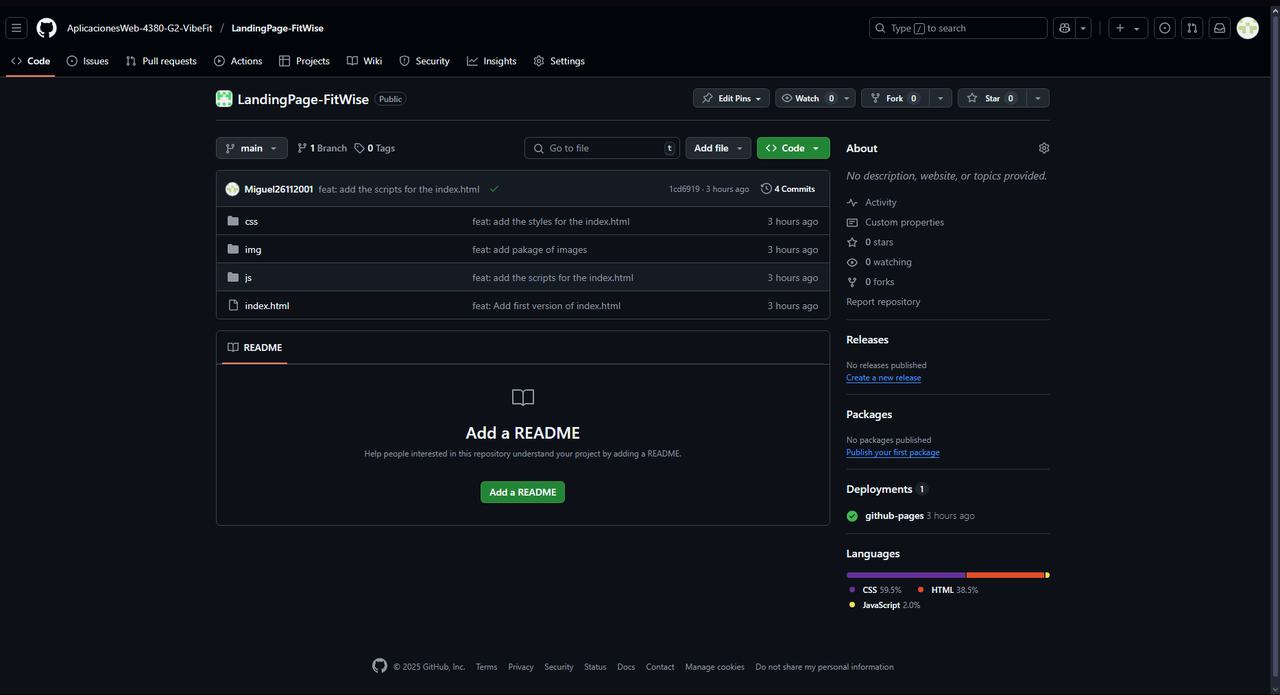Image resolution: width=1280 pixels, height=695 pixels.
Task: Open commit 'feat: add pakage of images'
Action: (x=530, y=249)
